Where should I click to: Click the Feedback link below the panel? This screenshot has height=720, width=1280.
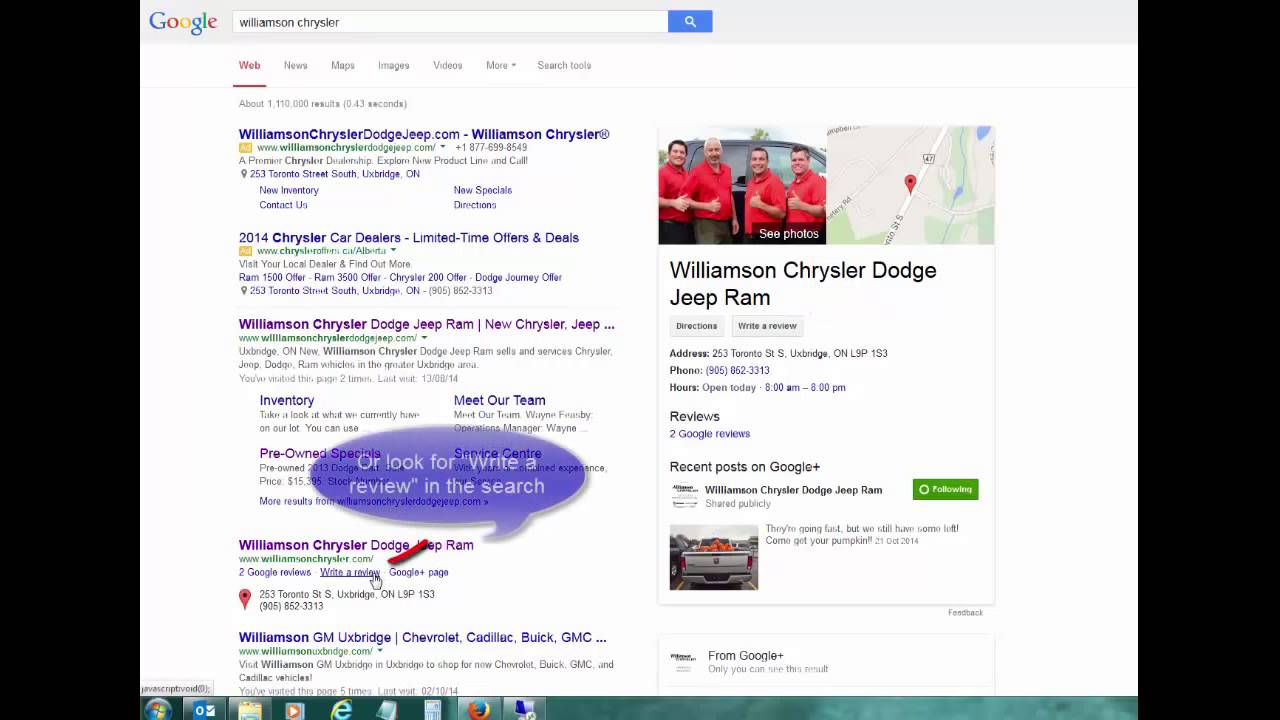tap(965, 612)
